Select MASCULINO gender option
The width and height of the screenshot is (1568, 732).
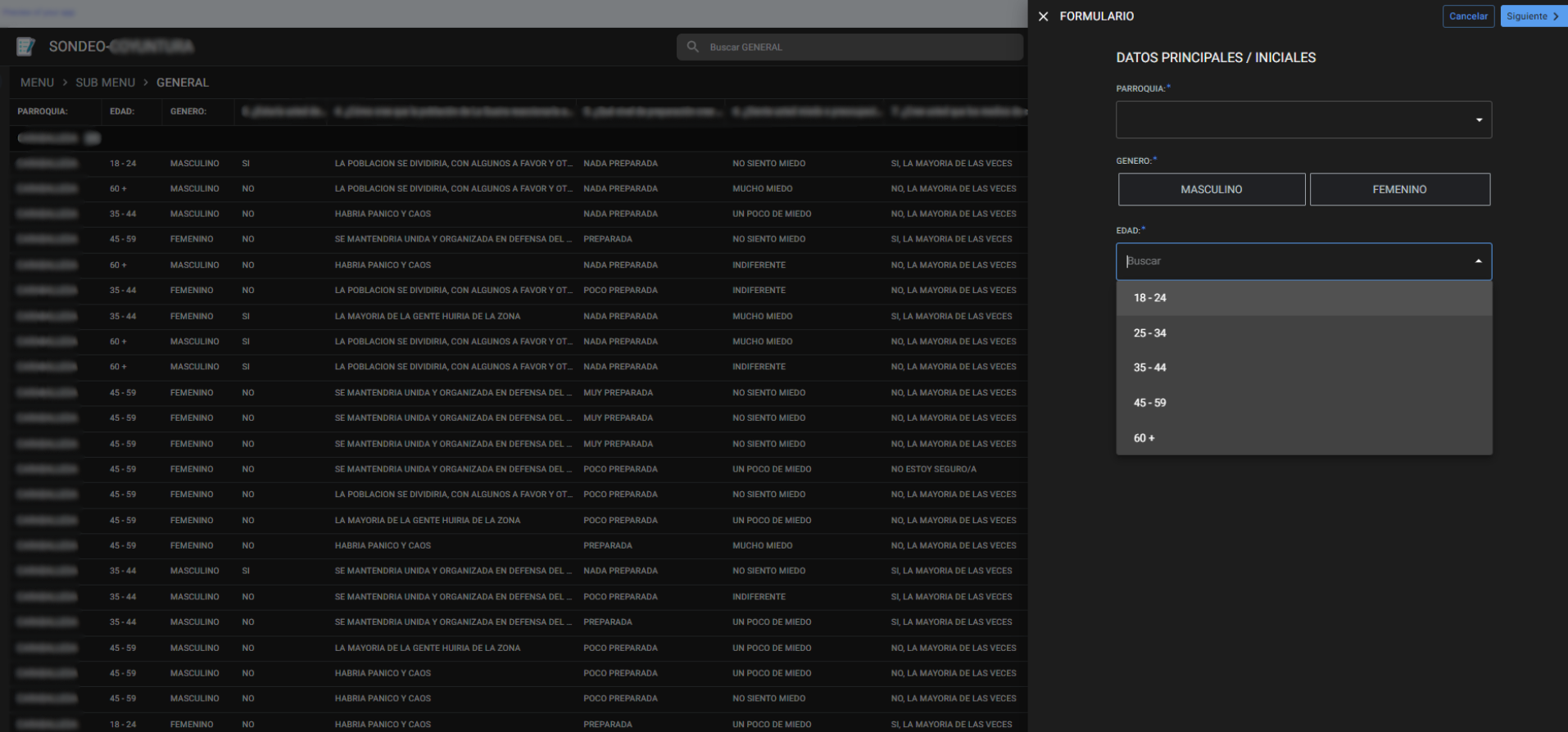[1211, 189]
